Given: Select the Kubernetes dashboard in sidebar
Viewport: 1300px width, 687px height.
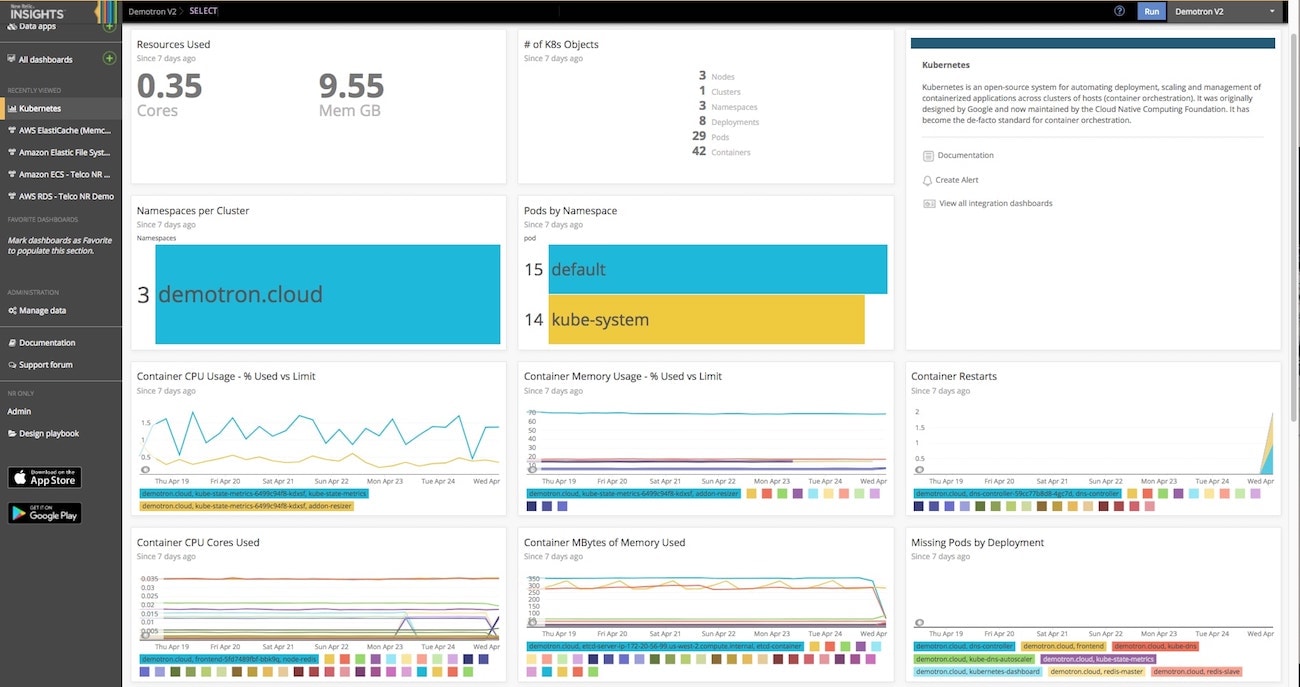Looking at the screenshot, I should pos(61,108).
